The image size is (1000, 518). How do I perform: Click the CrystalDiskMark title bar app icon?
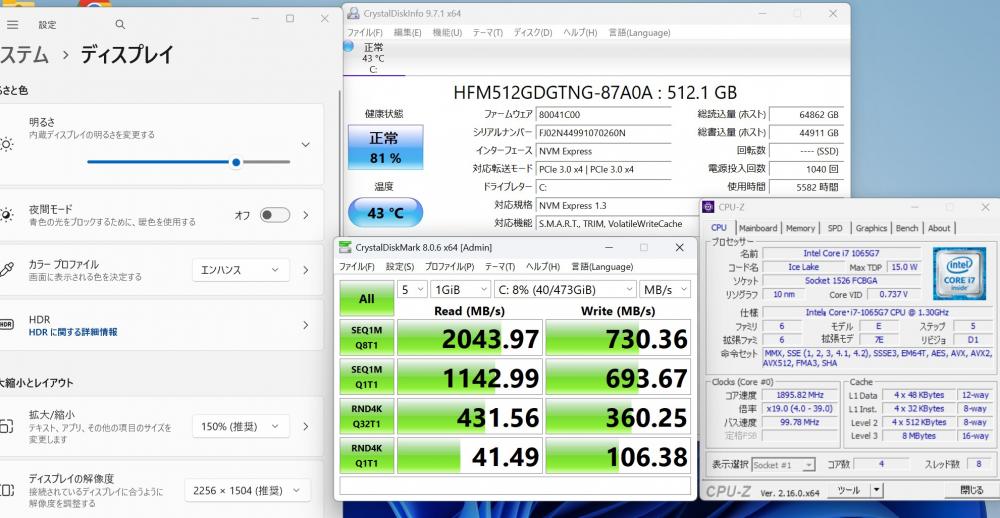345,248
